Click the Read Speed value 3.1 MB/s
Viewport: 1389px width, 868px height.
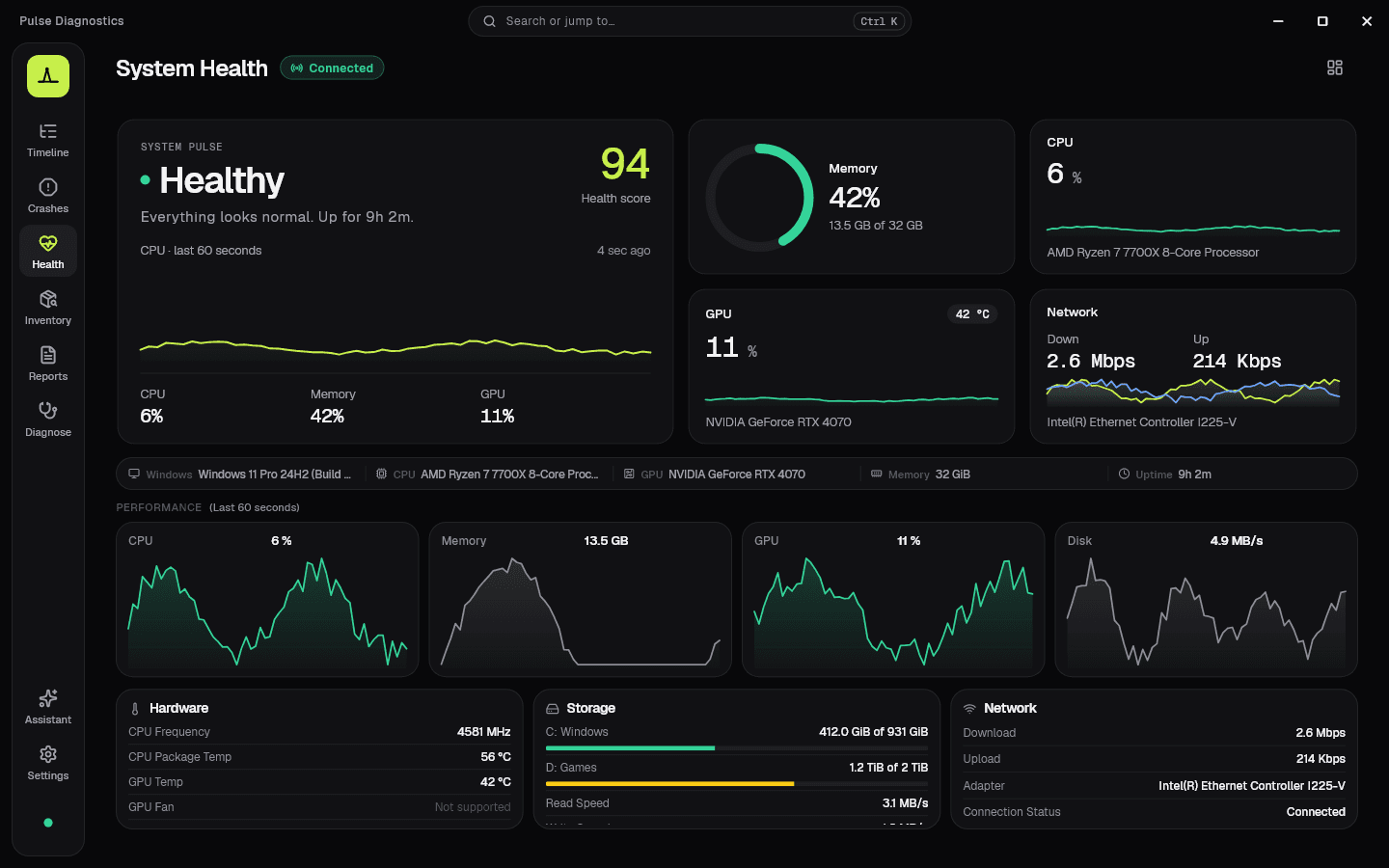[x=905, y=803]
